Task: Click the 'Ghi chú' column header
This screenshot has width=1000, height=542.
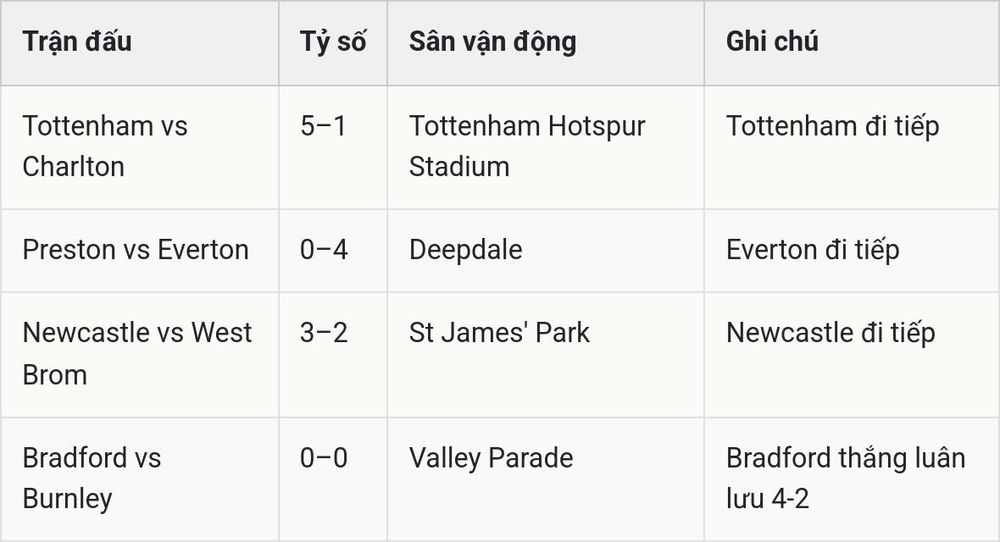Action: click(772, 41)
